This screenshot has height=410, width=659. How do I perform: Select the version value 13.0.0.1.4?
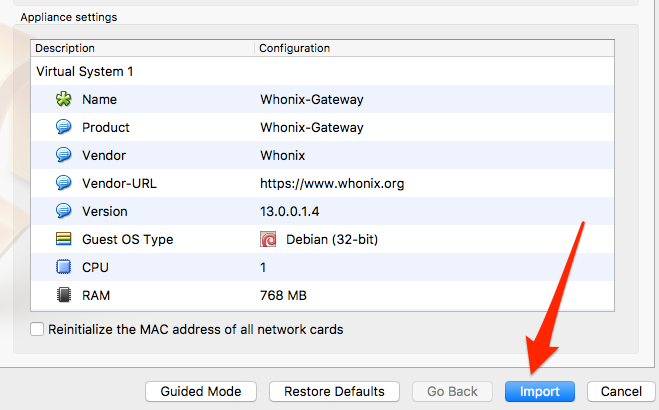pos(290,211)
